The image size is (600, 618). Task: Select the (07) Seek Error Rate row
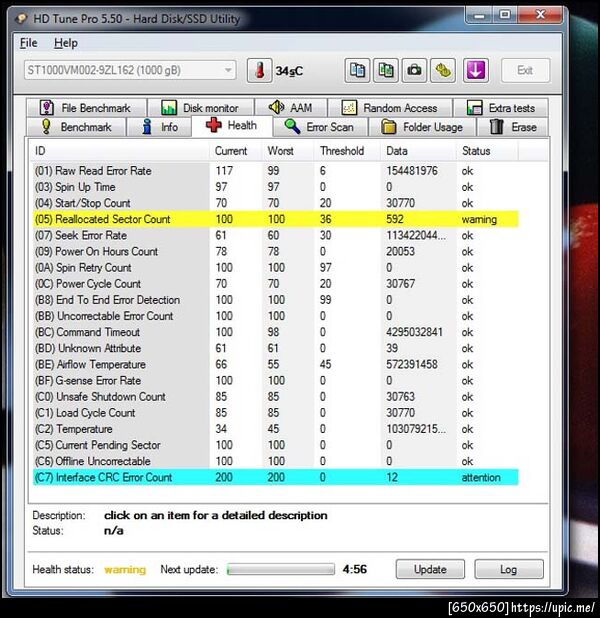click(x=275, y=235)
